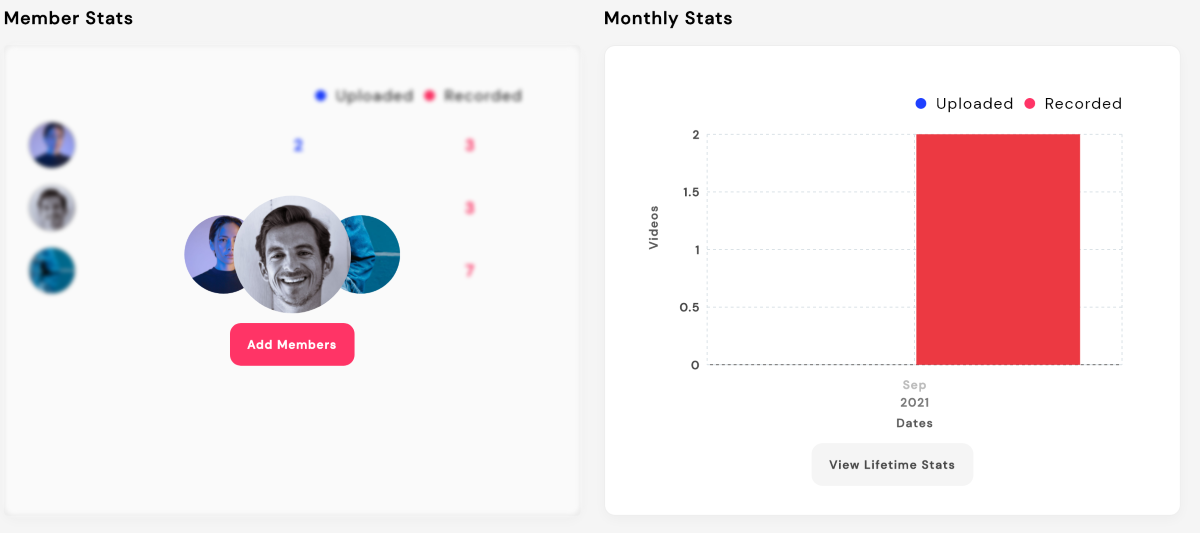Click the first blurred member avatar
Viewport: 1200px width, 533px height.
pos(52,146)
